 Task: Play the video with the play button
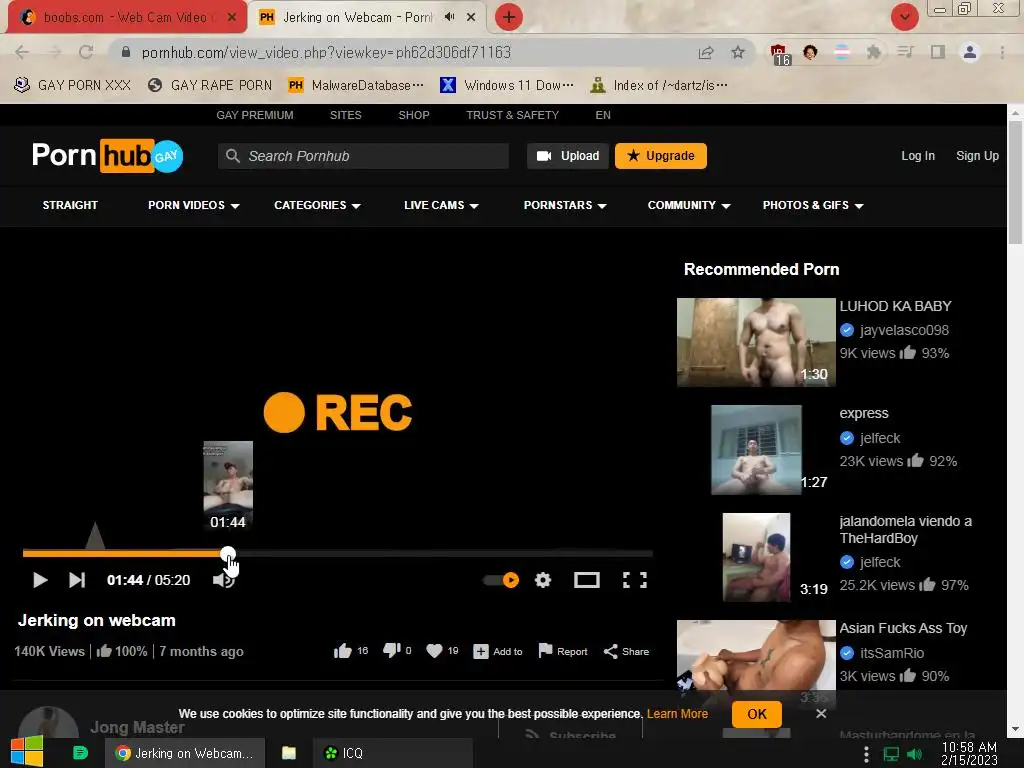tap(40, 580)
